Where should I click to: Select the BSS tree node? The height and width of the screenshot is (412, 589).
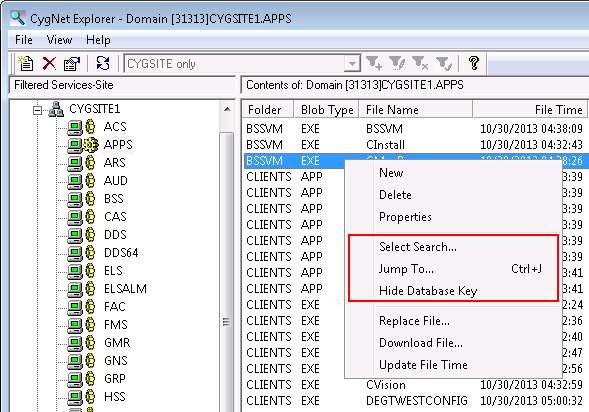coord(114,199)
